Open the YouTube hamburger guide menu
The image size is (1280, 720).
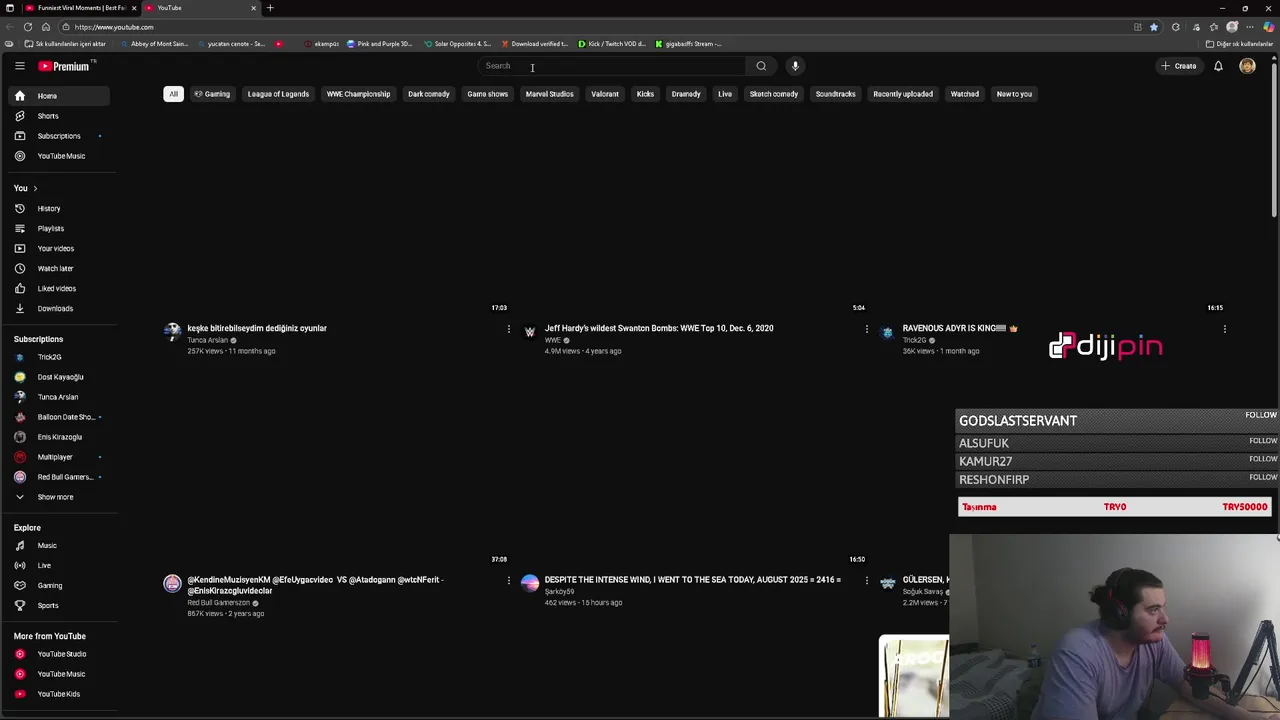point(19,66)
